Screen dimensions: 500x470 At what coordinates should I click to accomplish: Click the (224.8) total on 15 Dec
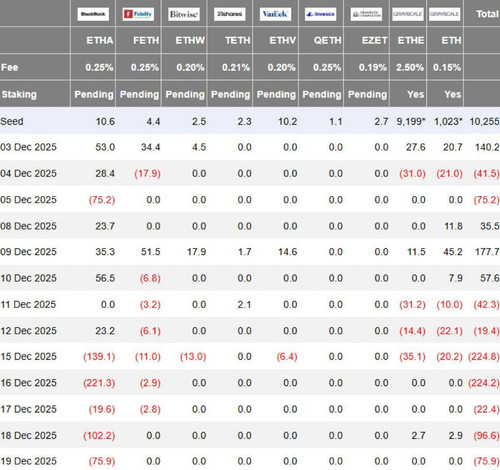484,356
